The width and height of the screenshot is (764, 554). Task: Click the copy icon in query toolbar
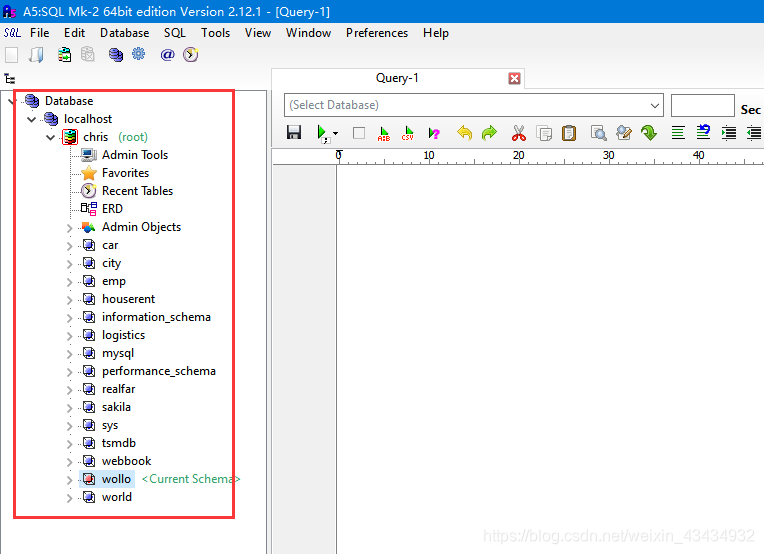544,133
